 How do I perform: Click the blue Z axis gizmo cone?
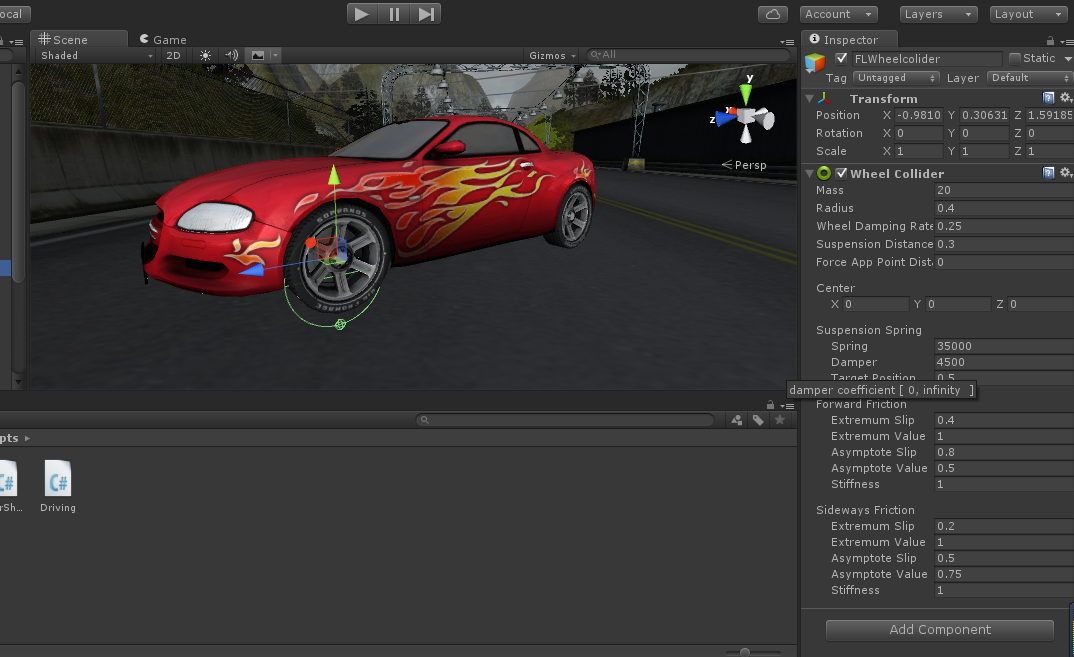(x=725, y=119)
